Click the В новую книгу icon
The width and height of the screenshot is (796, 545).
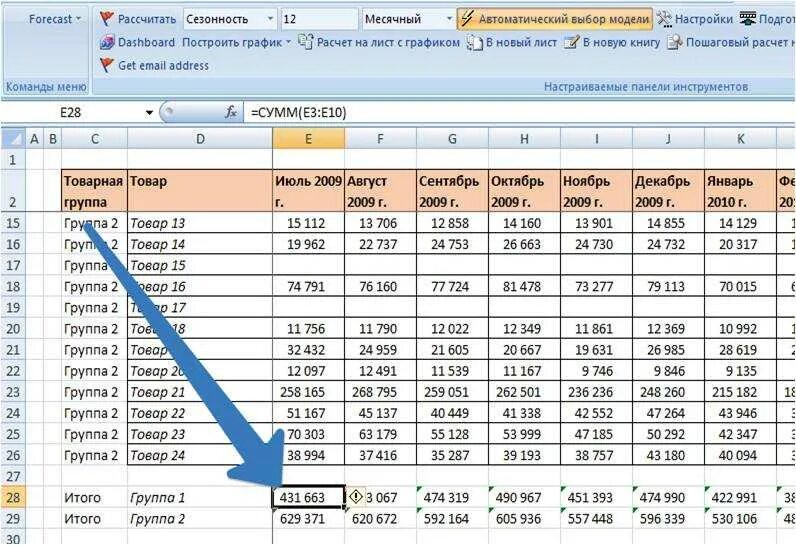(572, 42)
